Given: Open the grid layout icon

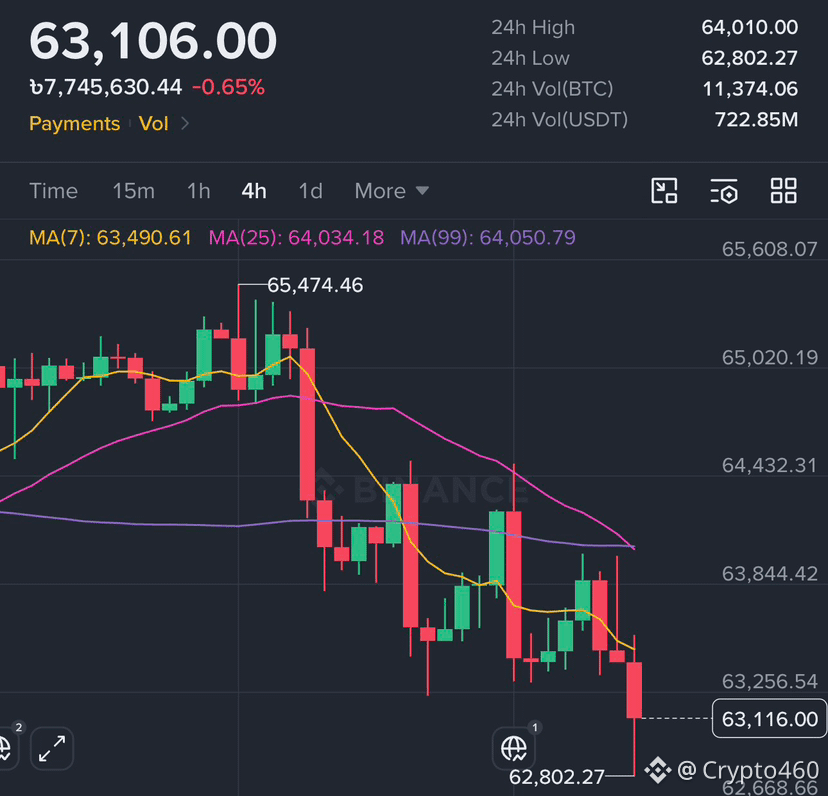Looking at the screenshot, I should click(x=784, y=191).
